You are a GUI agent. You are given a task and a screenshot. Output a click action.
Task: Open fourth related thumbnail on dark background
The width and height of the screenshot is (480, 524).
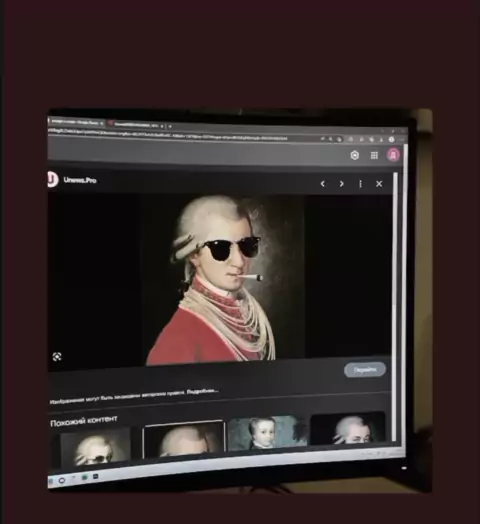(347, 428)
